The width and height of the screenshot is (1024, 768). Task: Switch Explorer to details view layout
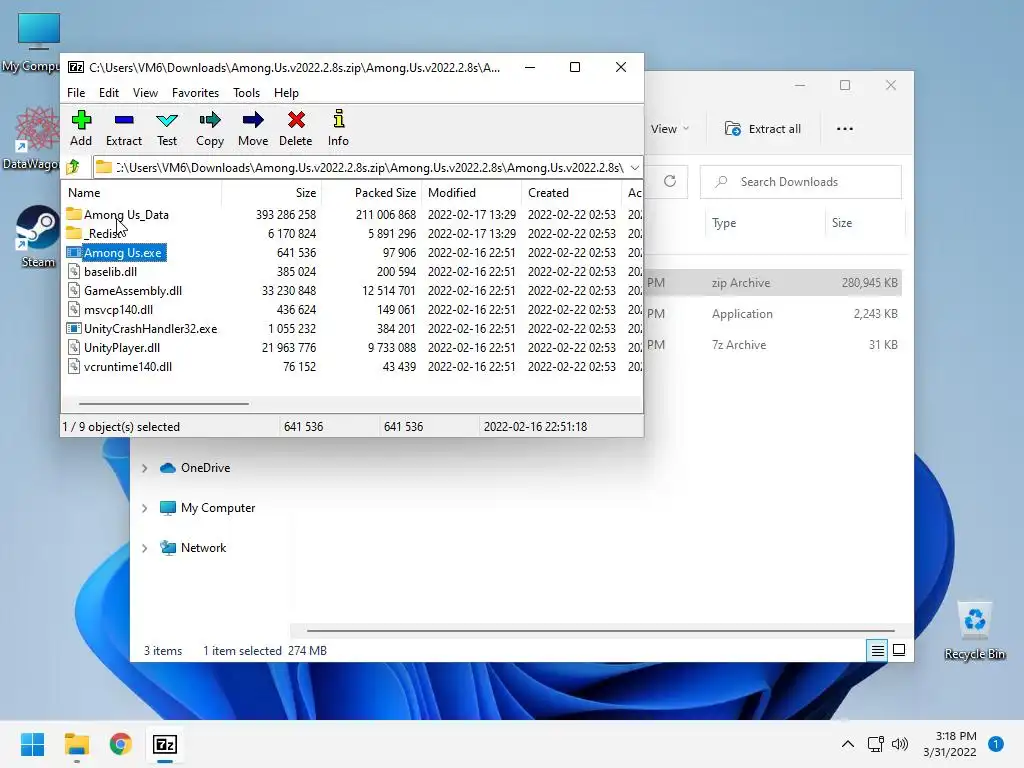point(877,650)
